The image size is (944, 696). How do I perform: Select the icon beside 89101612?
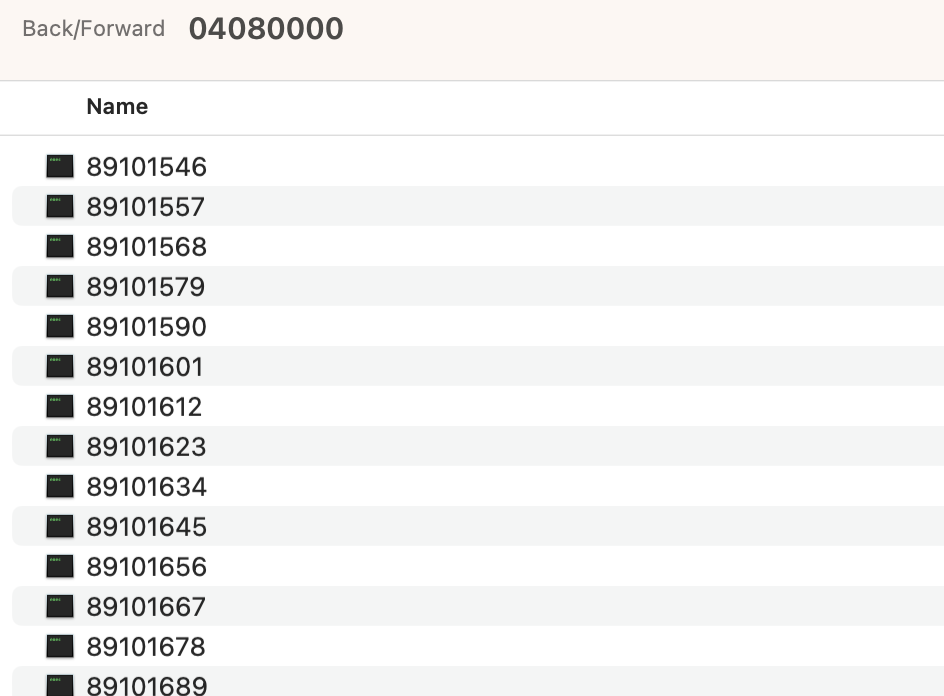coord(60,406)
